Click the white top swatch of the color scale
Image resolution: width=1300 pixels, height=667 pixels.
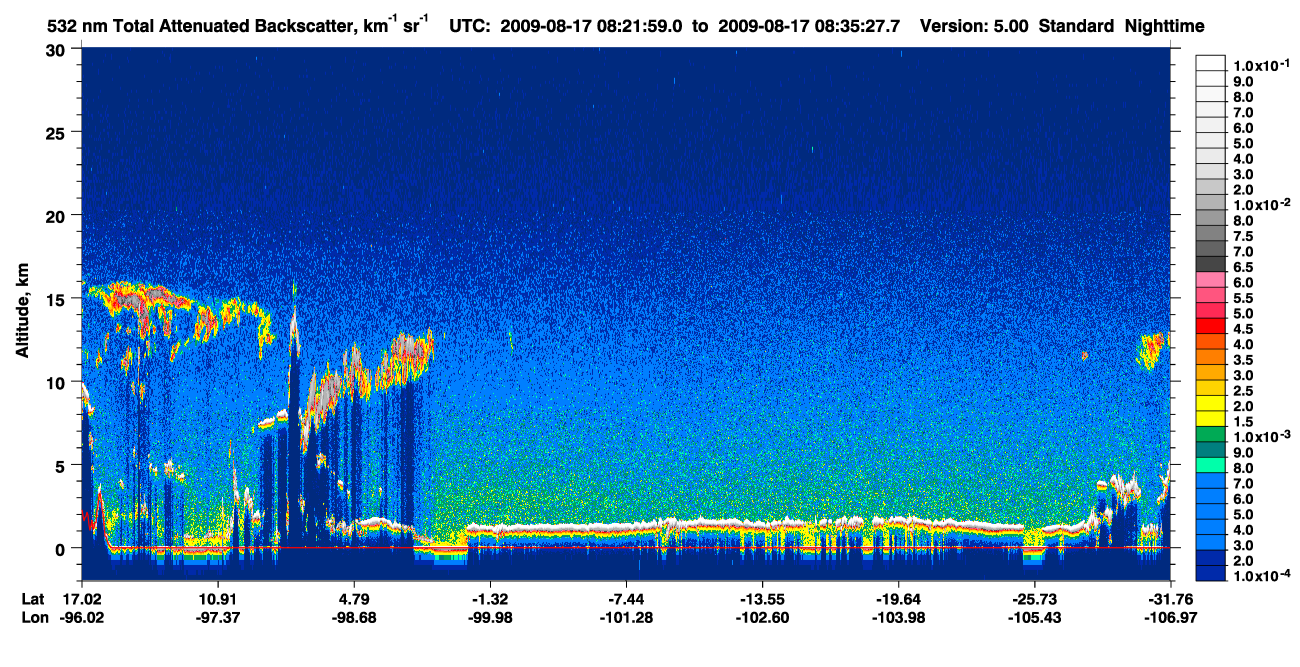point(1211,64)
